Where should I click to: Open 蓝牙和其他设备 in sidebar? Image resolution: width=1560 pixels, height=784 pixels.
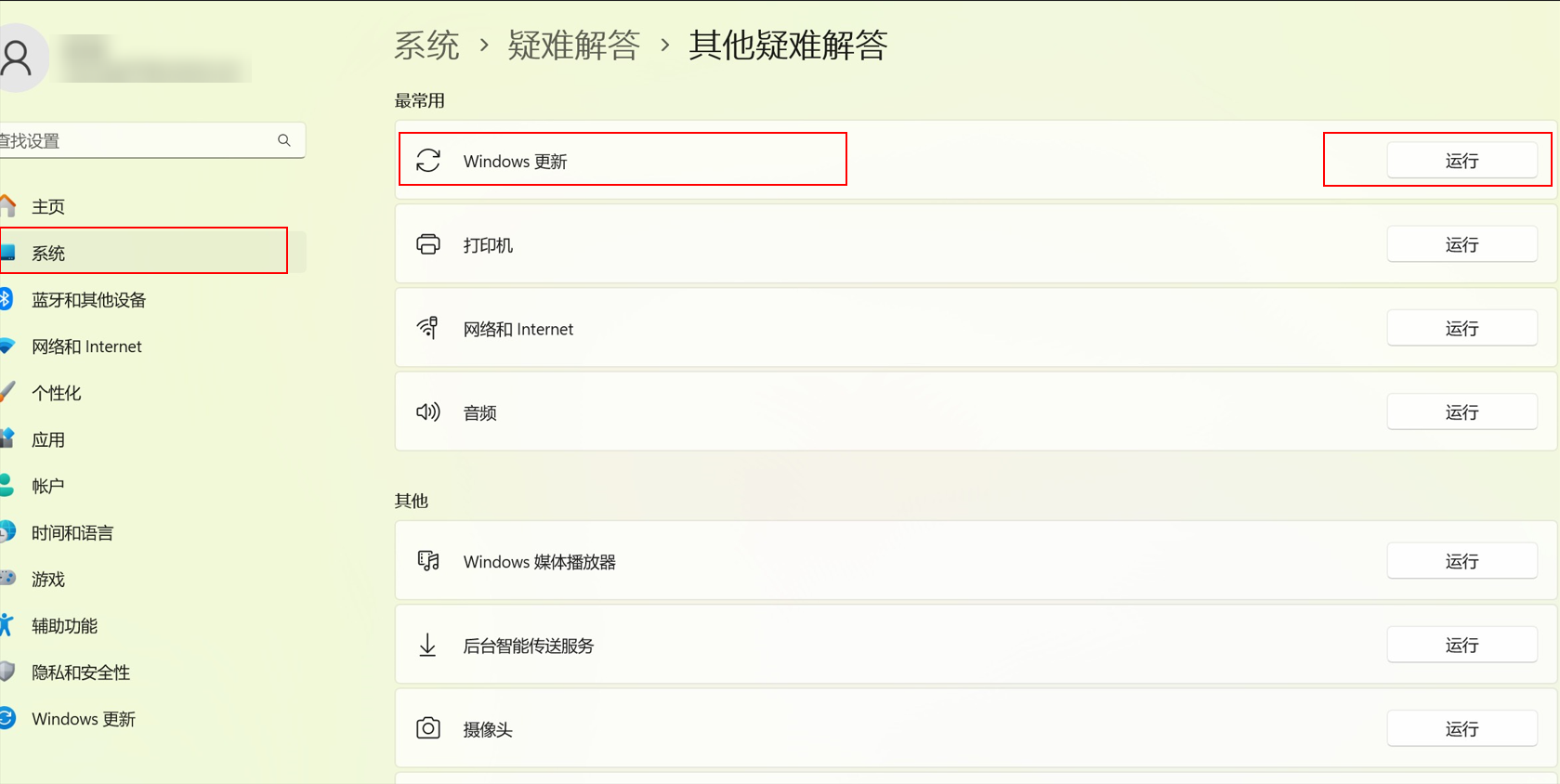pyautogui.click(x=88, y=299)
